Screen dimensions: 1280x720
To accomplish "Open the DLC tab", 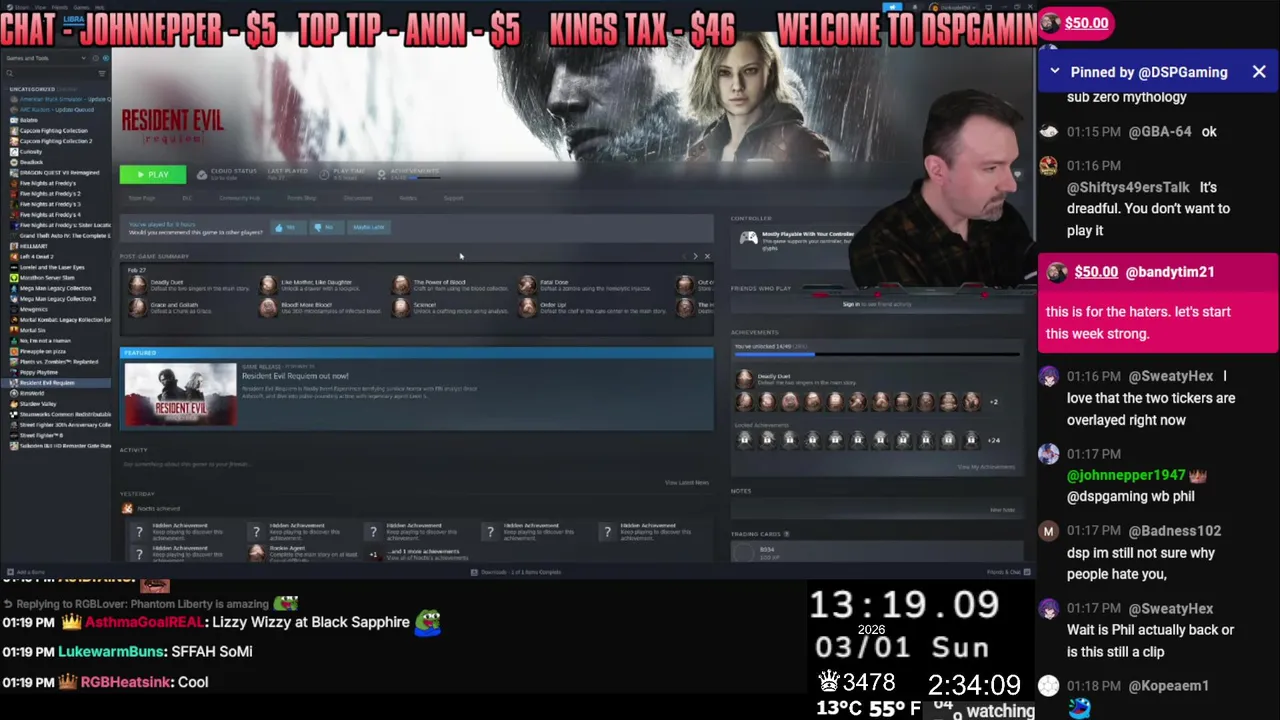I will point(186,198).
